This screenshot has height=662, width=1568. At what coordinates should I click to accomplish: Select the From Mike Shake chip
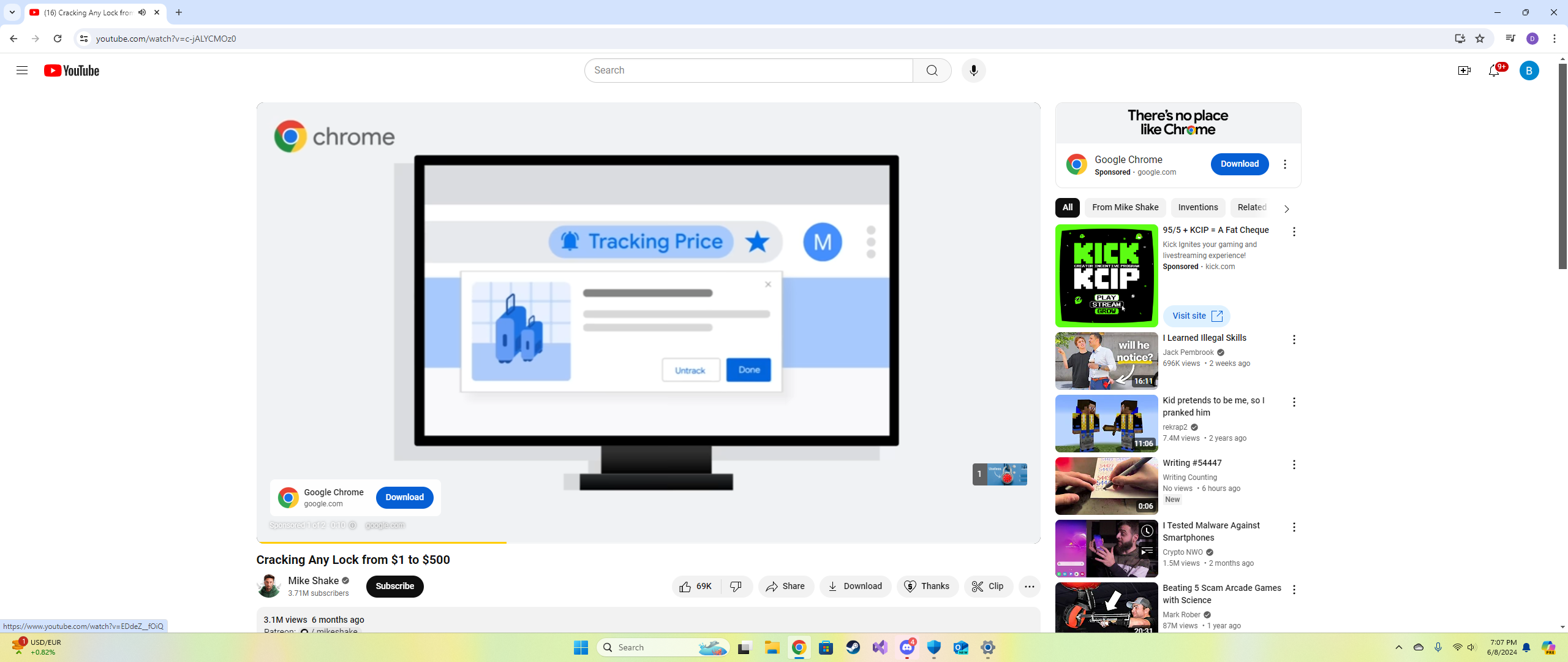coord(1125,207)
